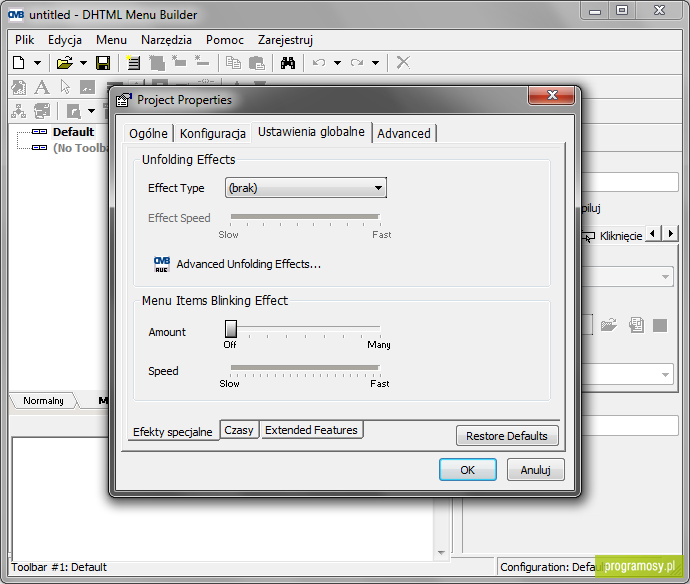Click the Preview magnifier toolbar icon
Screen dimensions: 690x584
pyautogui.click(x=73, y=111)
